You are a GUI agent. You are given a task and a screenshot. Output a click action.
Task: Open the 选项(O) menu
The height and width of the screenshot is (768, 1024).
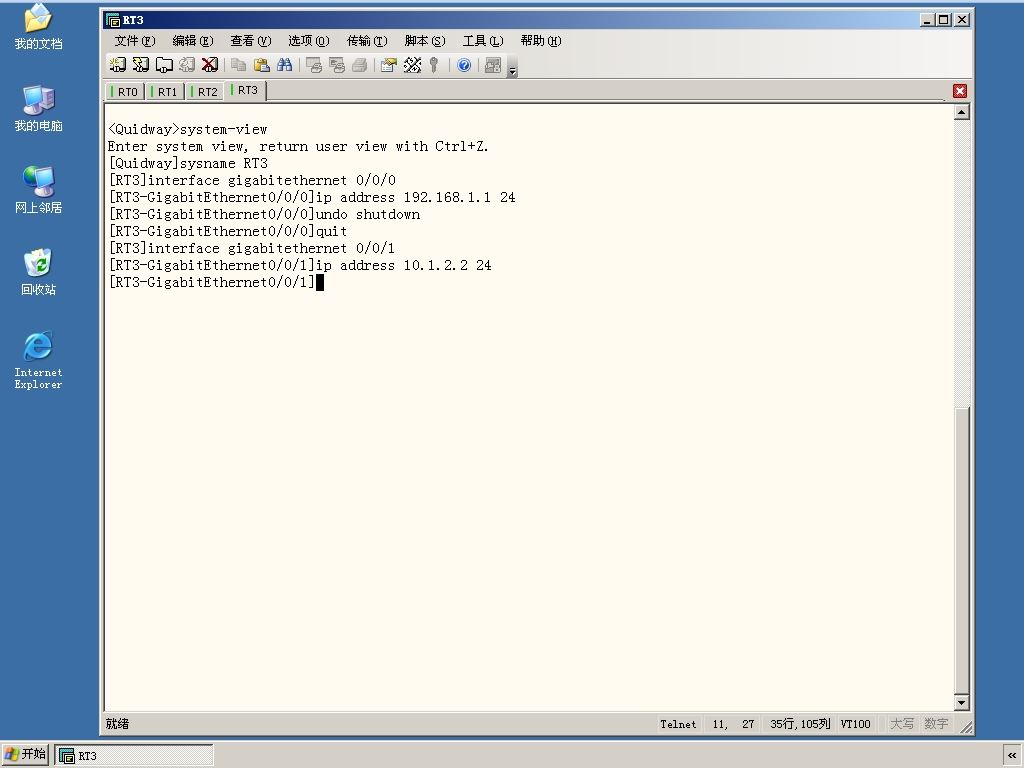pos(308,40)
